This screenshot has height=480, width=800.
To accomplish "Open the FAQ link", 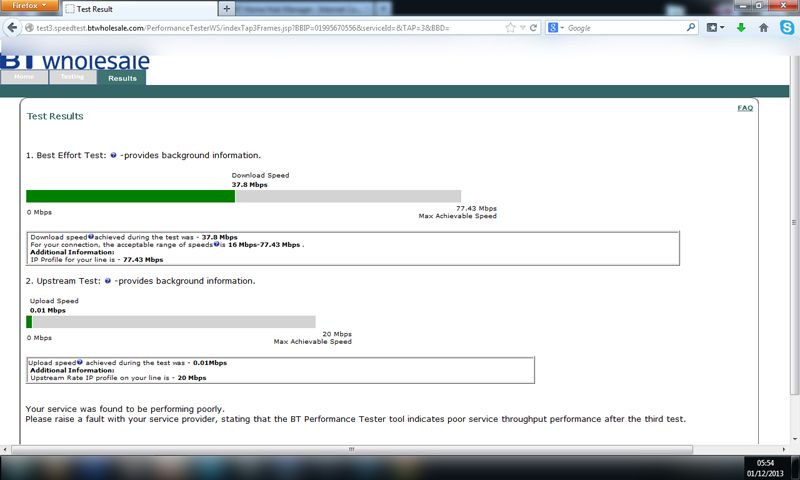I will 745,108.
